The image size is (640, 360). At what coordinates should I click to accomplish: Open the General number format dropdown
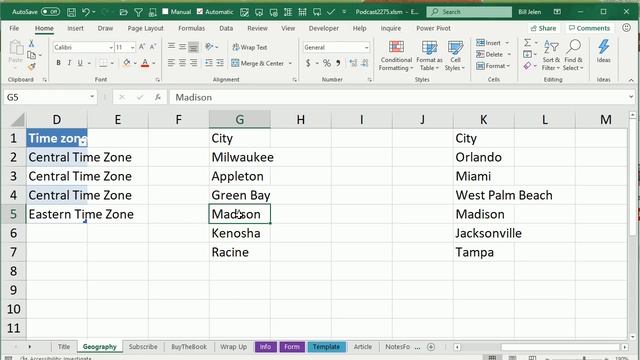[x=366, y=47]
